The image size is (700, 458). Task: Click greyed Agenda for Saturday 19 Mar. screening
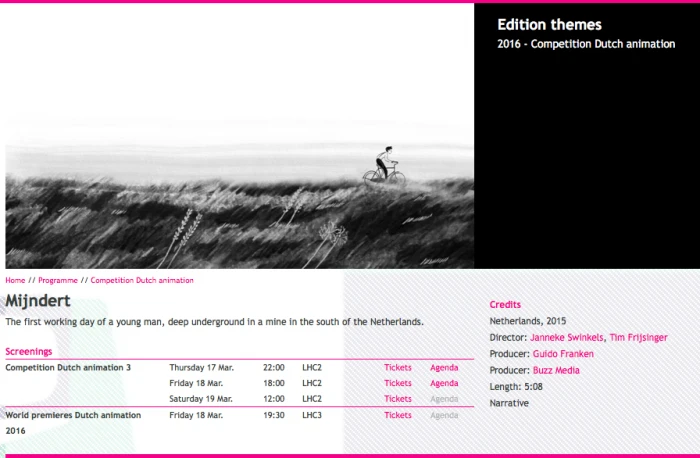tap(444, 399)
